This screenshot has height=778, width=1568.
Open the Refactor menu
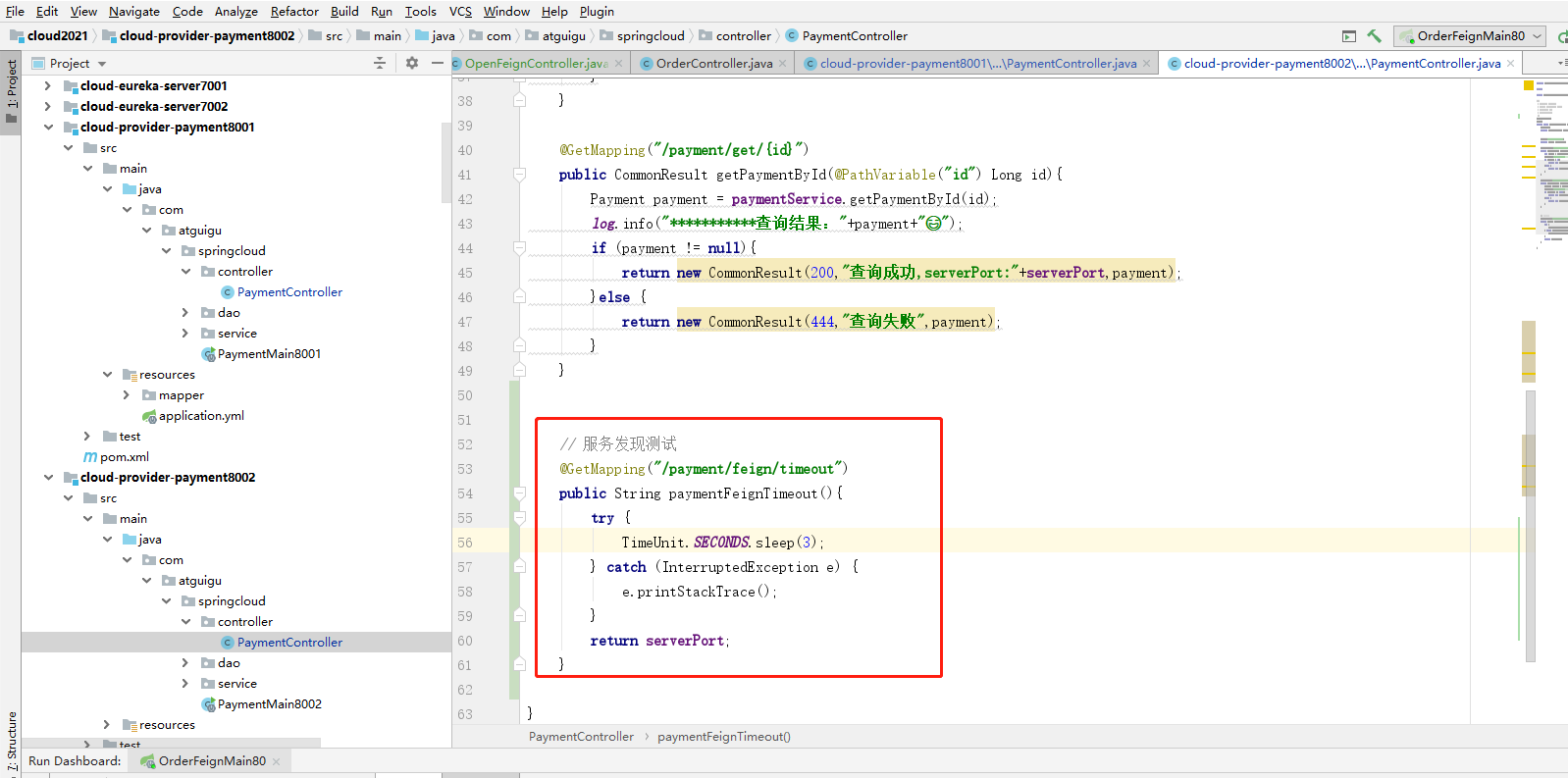[x=294, y=11]
